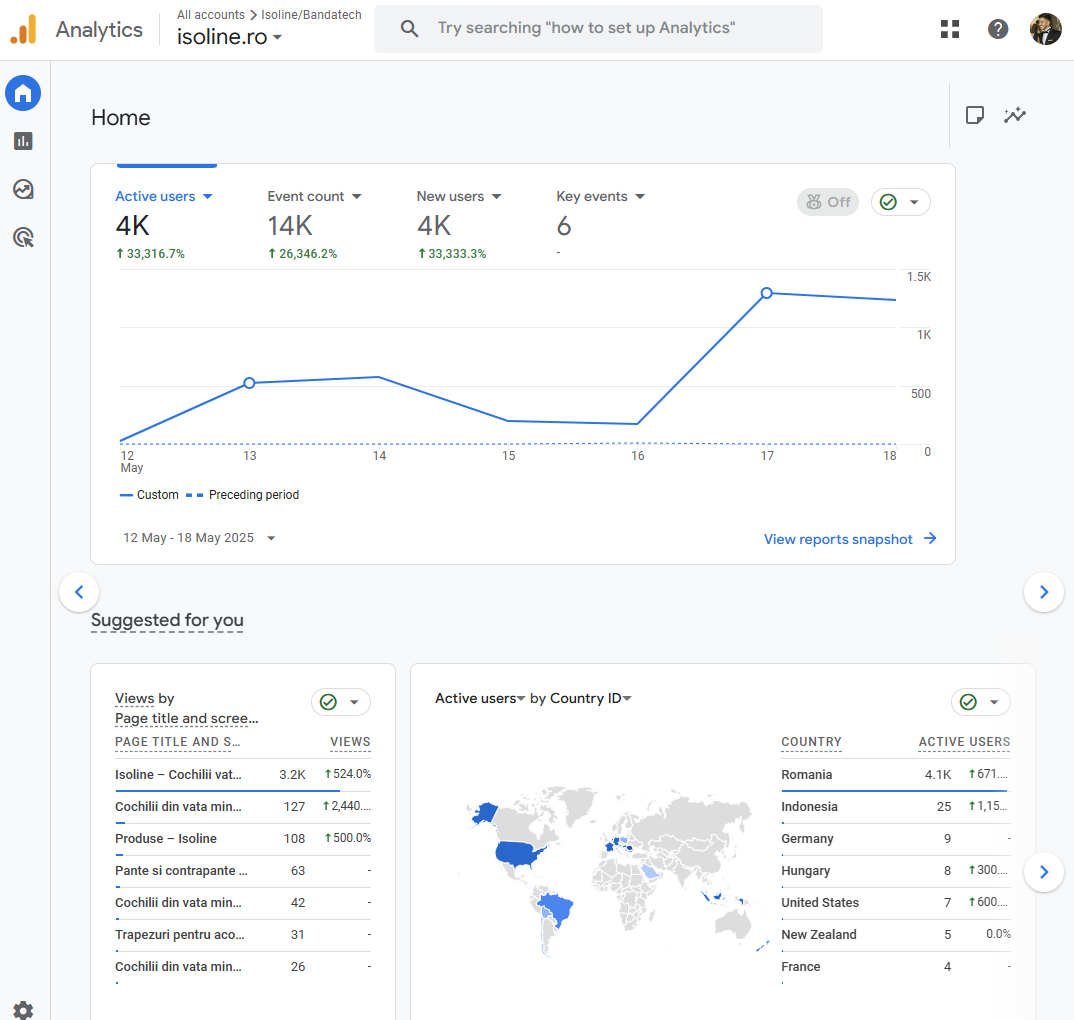This screenshot has height=1020, width=1074.
Task: Click the Google Analytics logo
Action: point(23,29)
